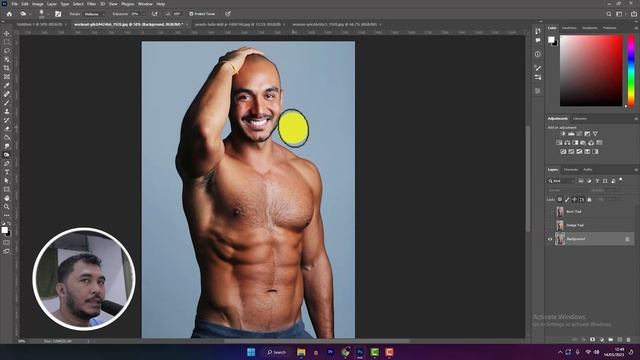Hide the Background layer eye icon
This screenshot has width=640, height=360.
[550, 239]
